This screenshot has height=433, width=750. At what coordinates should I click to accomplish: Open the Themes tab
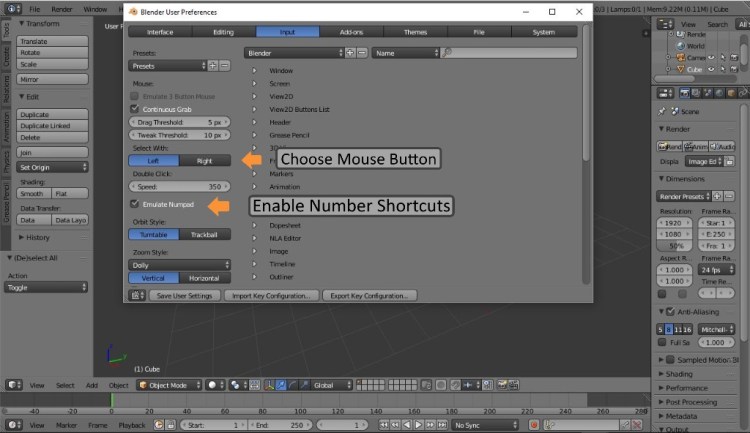pos(415,32)
